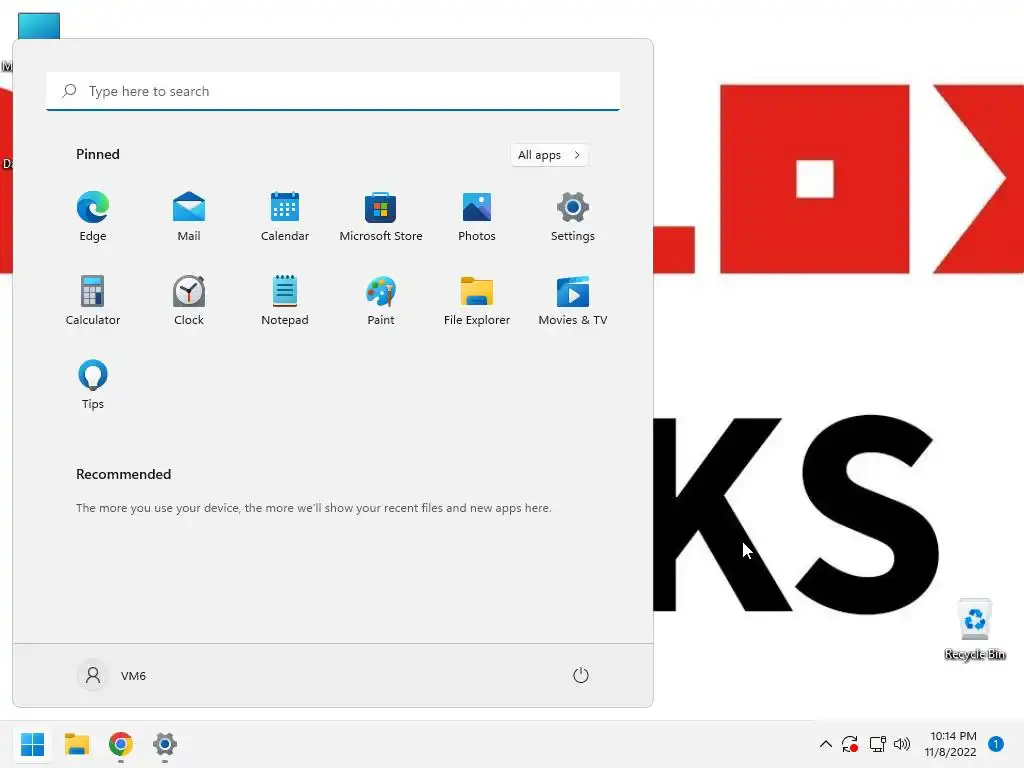The width and height of the screenshot is (1024, 768).
Task: Switch to Settings on the taskbar
Action: pyautogui.click(x=165, y=744)
